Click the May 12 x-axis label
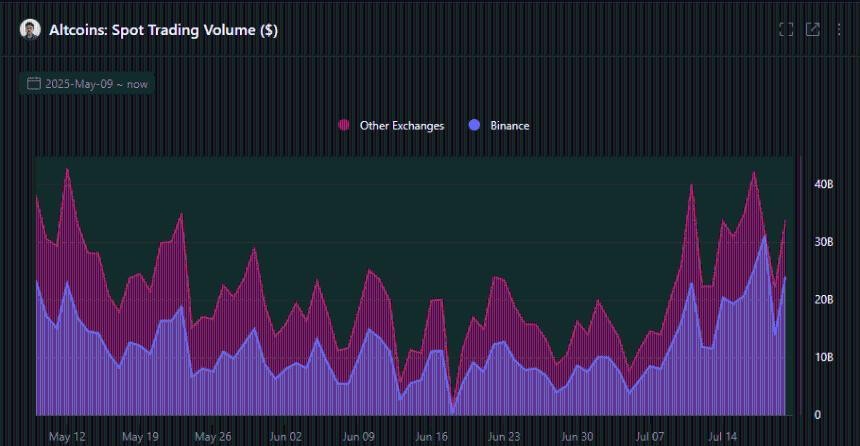The width and height of the screenshot is (860, 446). (67, 437)
